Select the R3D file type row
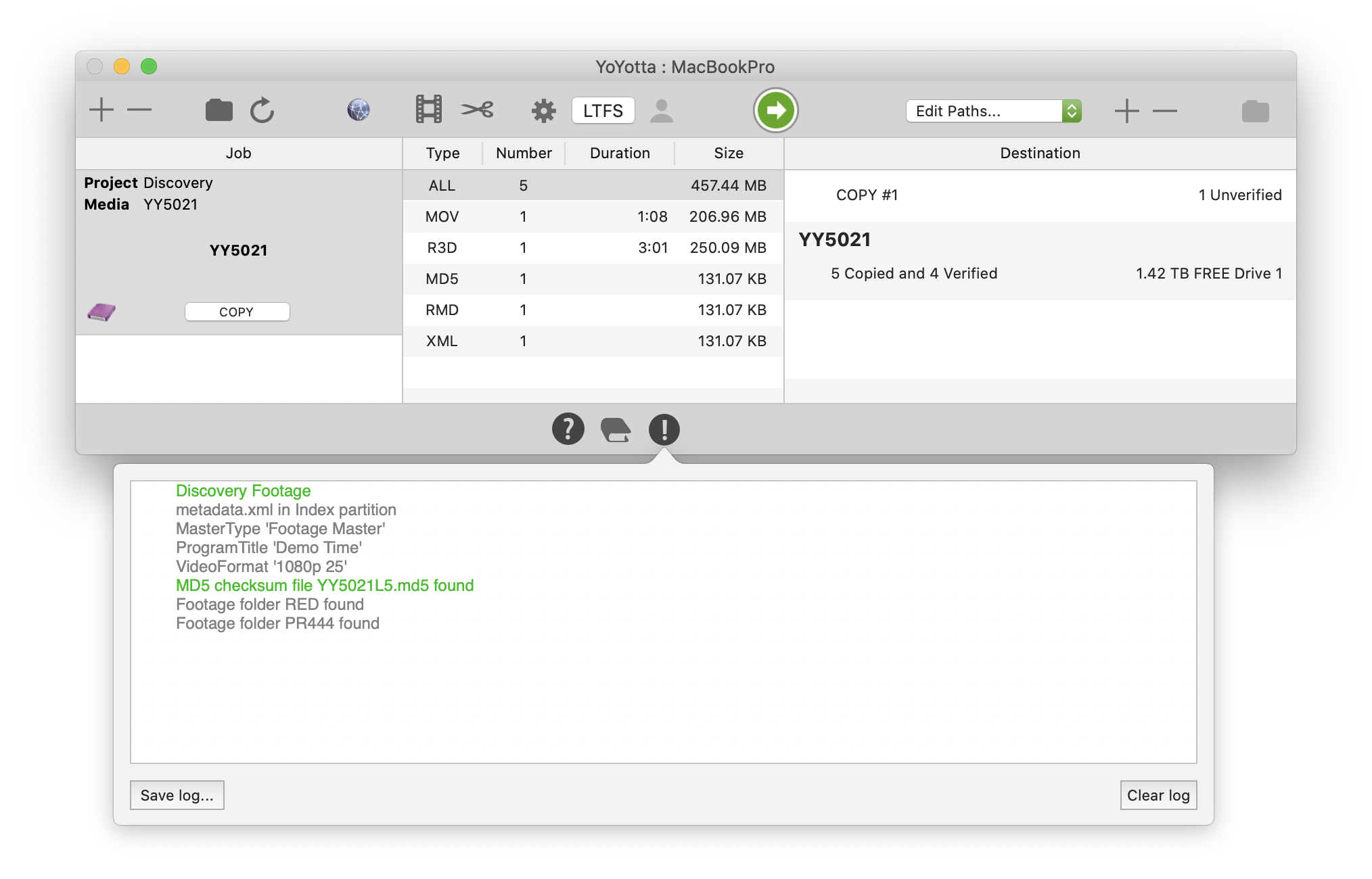The height and width of the screenshot is (879, 1372). pos(593,247)
